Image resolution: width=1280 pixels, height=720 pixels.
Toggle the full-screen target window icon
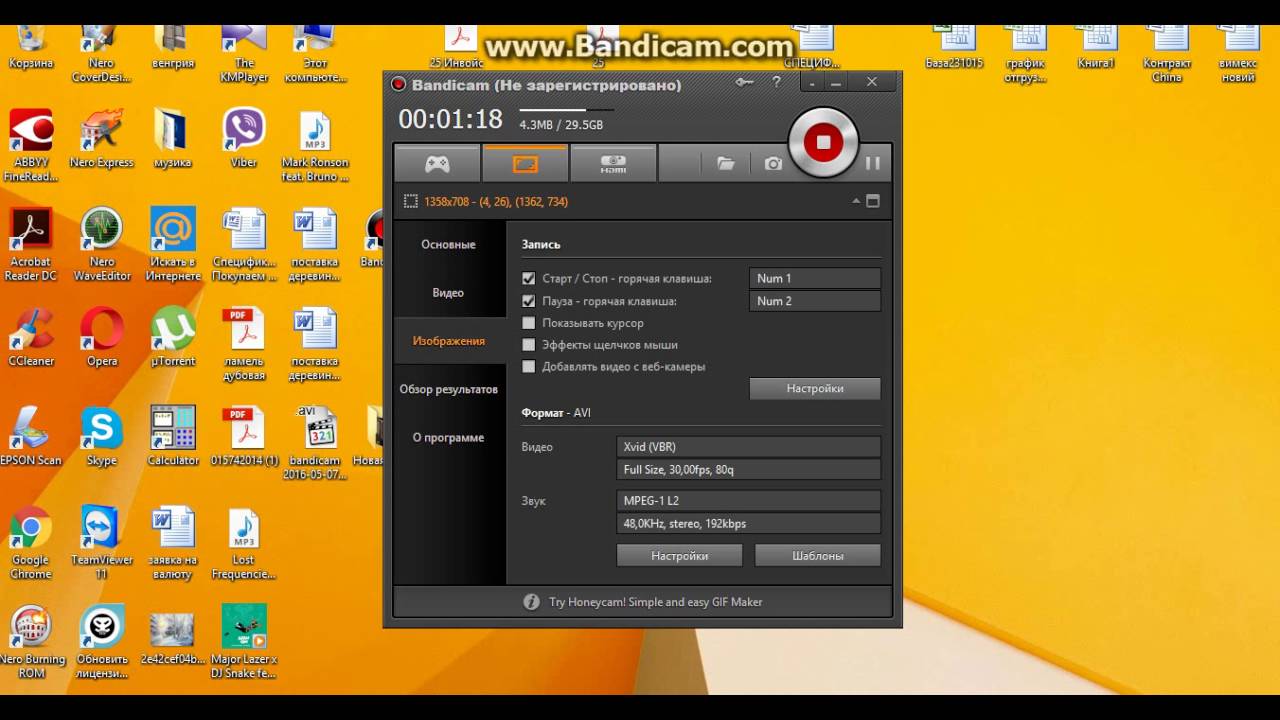873,201
